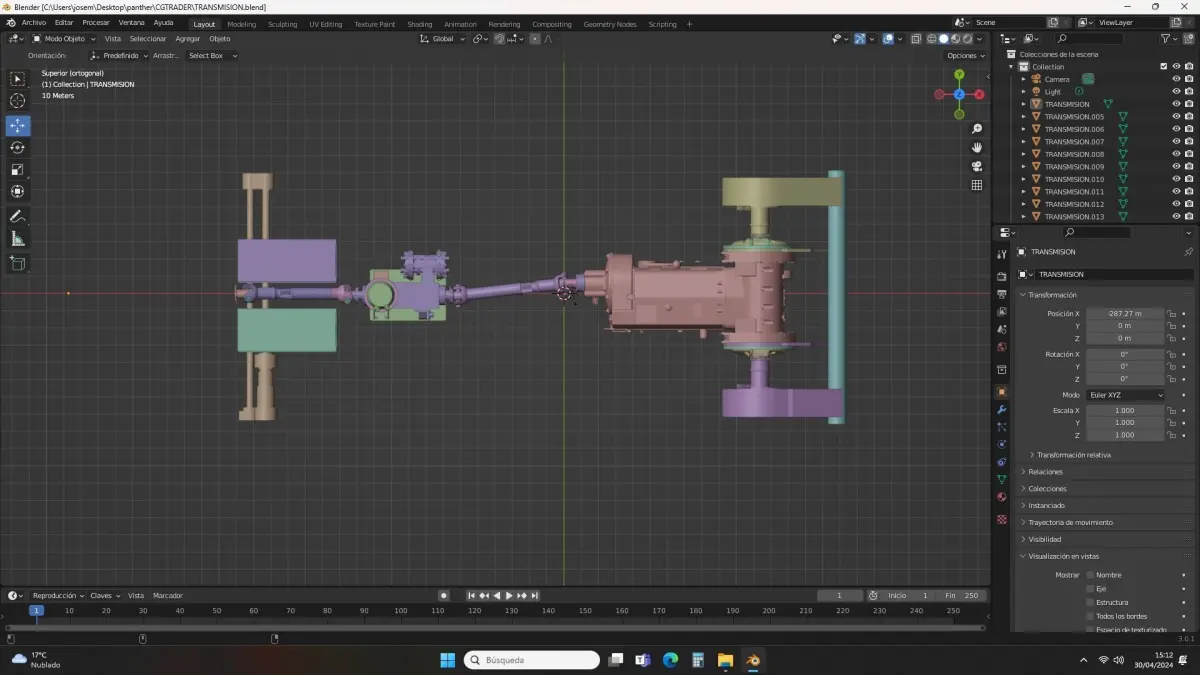The width and height of the screenshot is (1200, 675).
Task: Open the Opciones button in viewport
Action: coord(965,56)
